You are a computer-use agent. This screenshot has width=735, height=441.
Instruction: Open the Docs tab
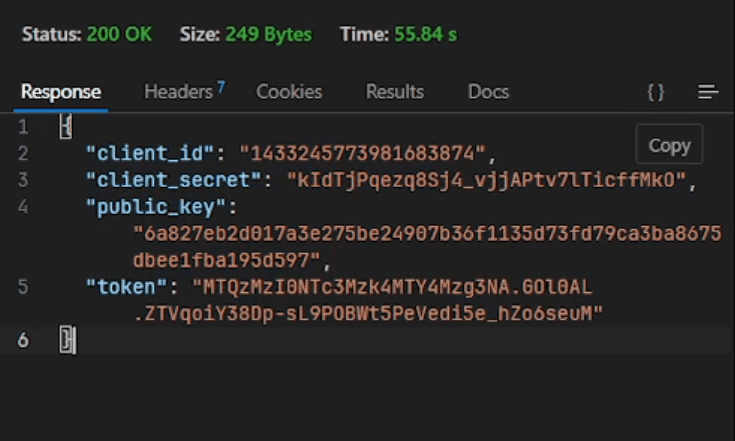coord(488,92)
